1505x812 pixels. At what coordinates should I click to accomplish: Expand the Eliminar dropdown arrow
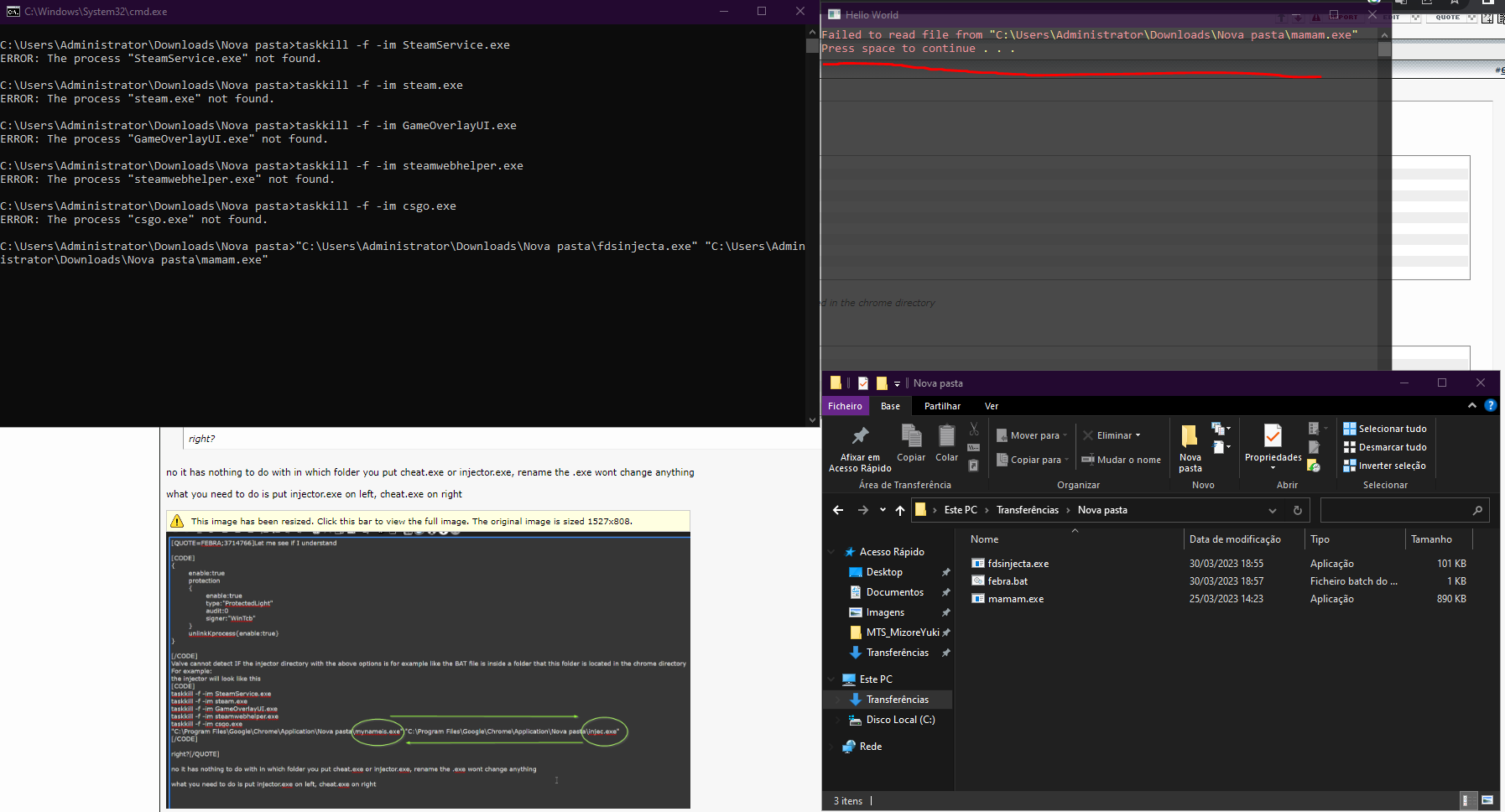tap(1138, 435)
